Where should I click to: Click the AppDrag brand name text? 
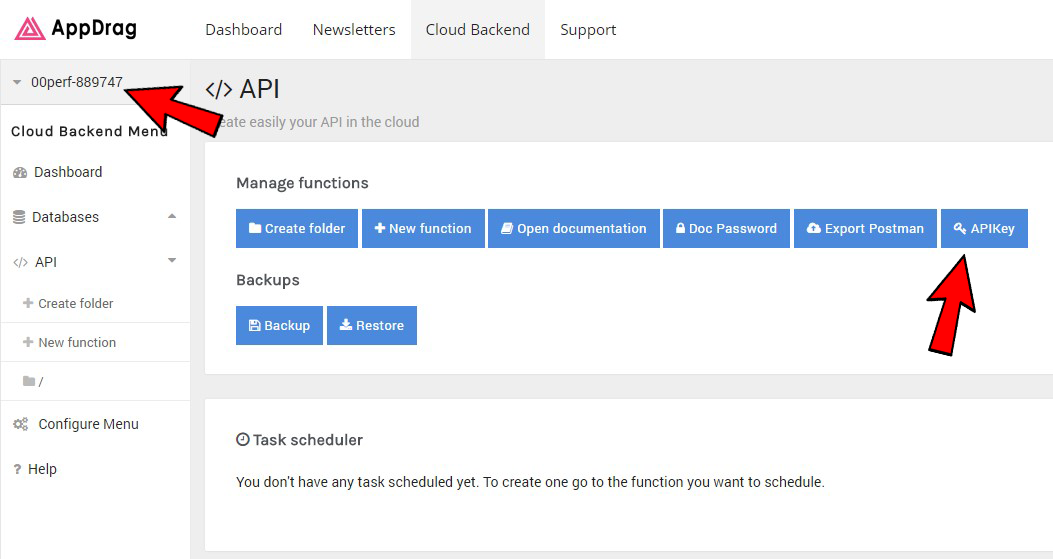[x=94, y=28]
